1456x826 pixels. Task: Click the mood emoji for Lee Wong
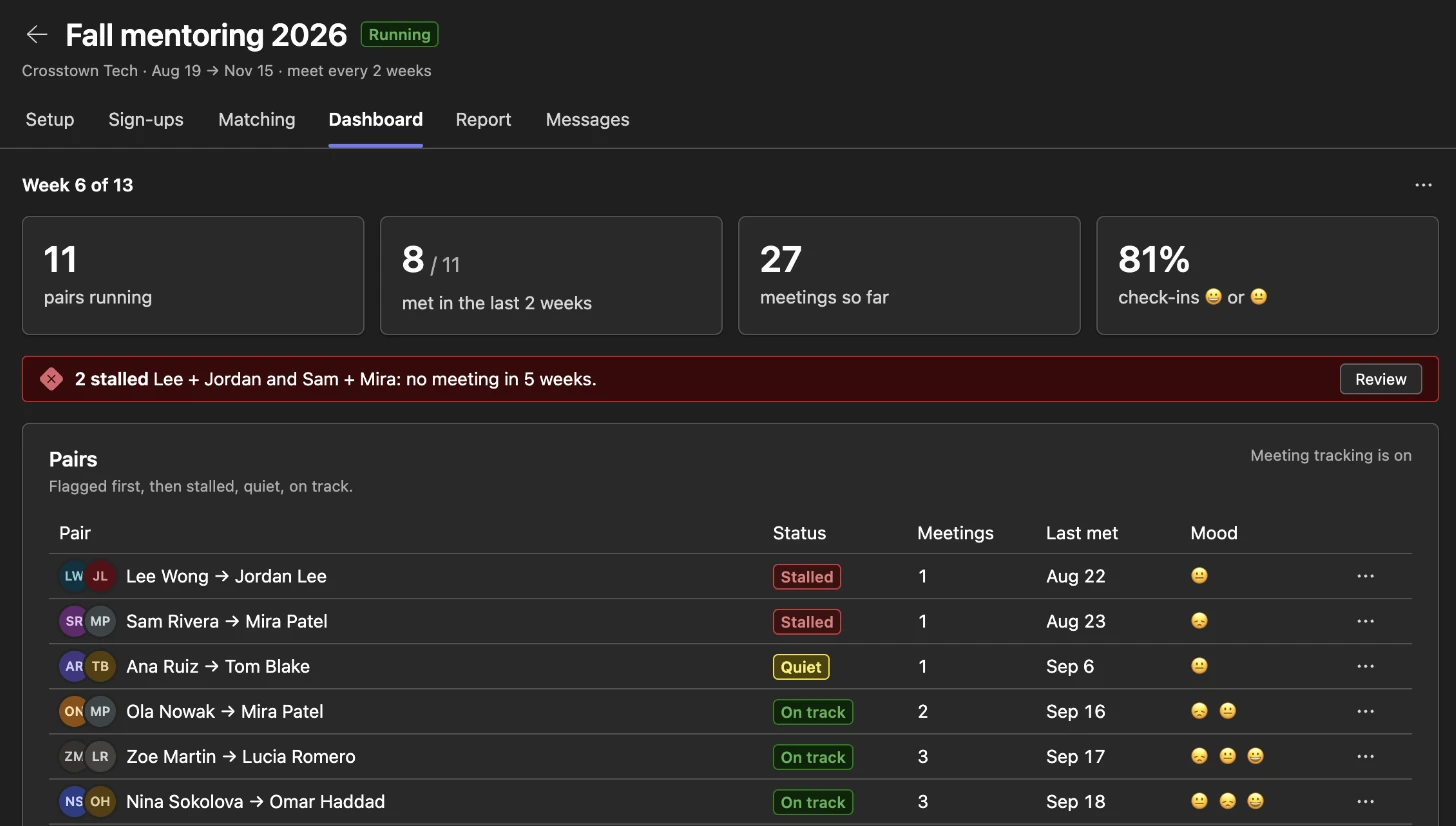(1199, 576)
